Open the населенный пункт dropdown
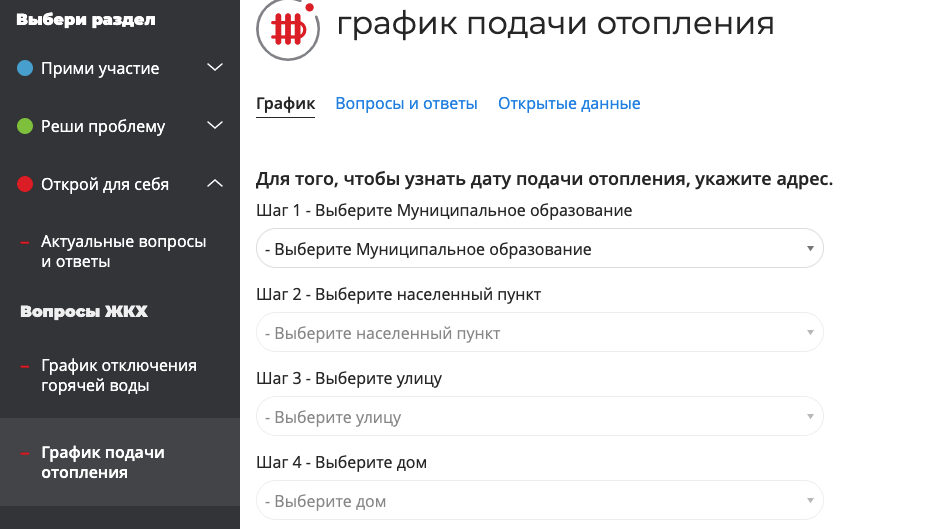The height and width of the screenshot is (529, 927). click(539, 333)
